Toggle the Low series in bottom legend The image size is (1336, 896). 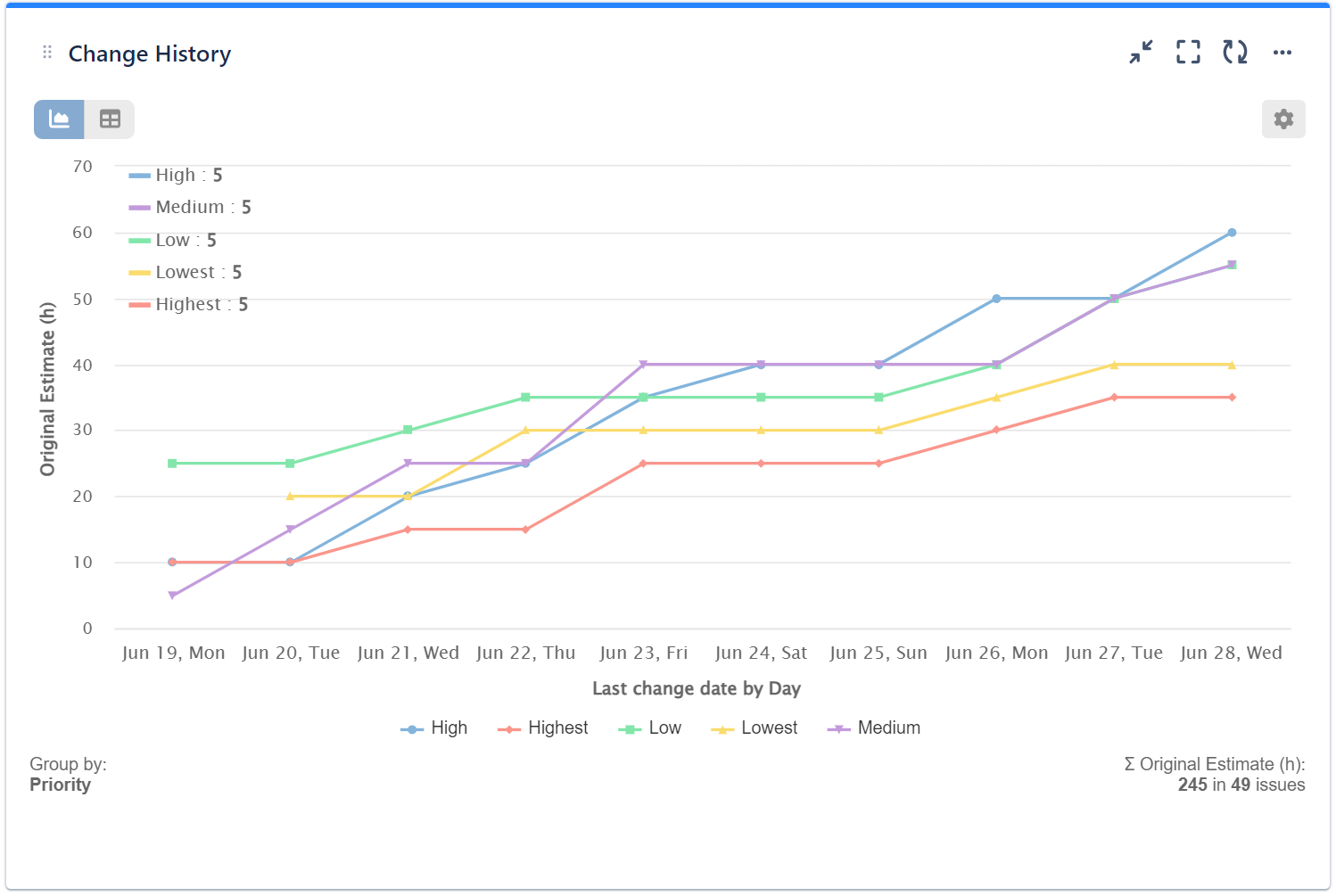650,728
